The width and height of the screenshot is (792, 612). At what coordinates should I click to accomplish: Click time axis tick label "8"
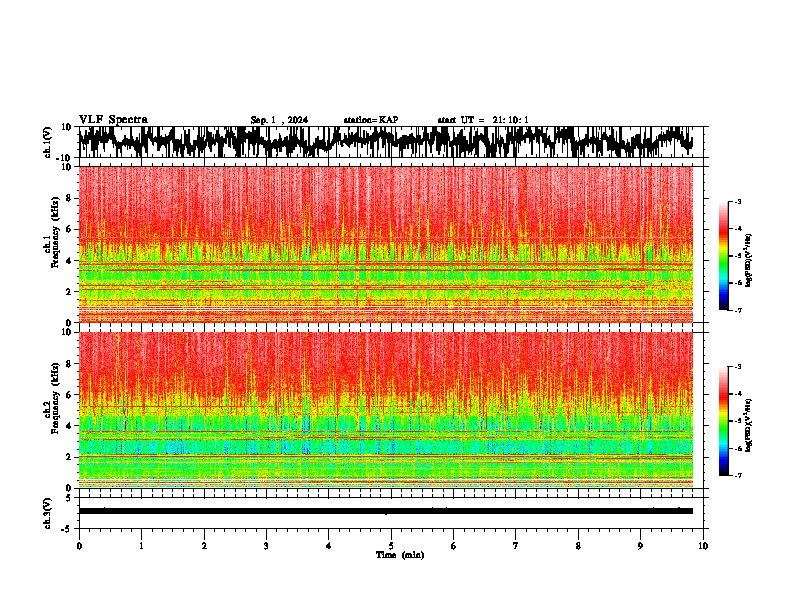(578, 546)
